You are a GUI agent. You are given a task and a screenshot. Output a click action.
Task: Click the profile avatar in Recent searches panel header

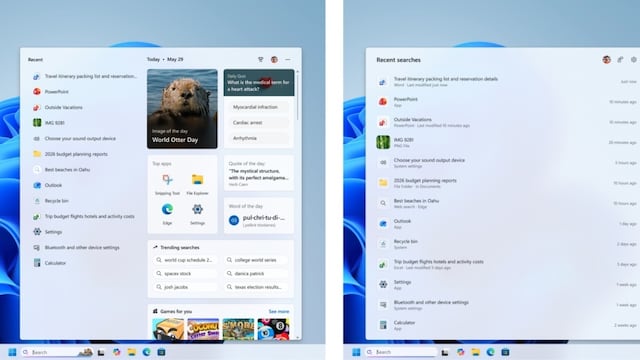607,60
